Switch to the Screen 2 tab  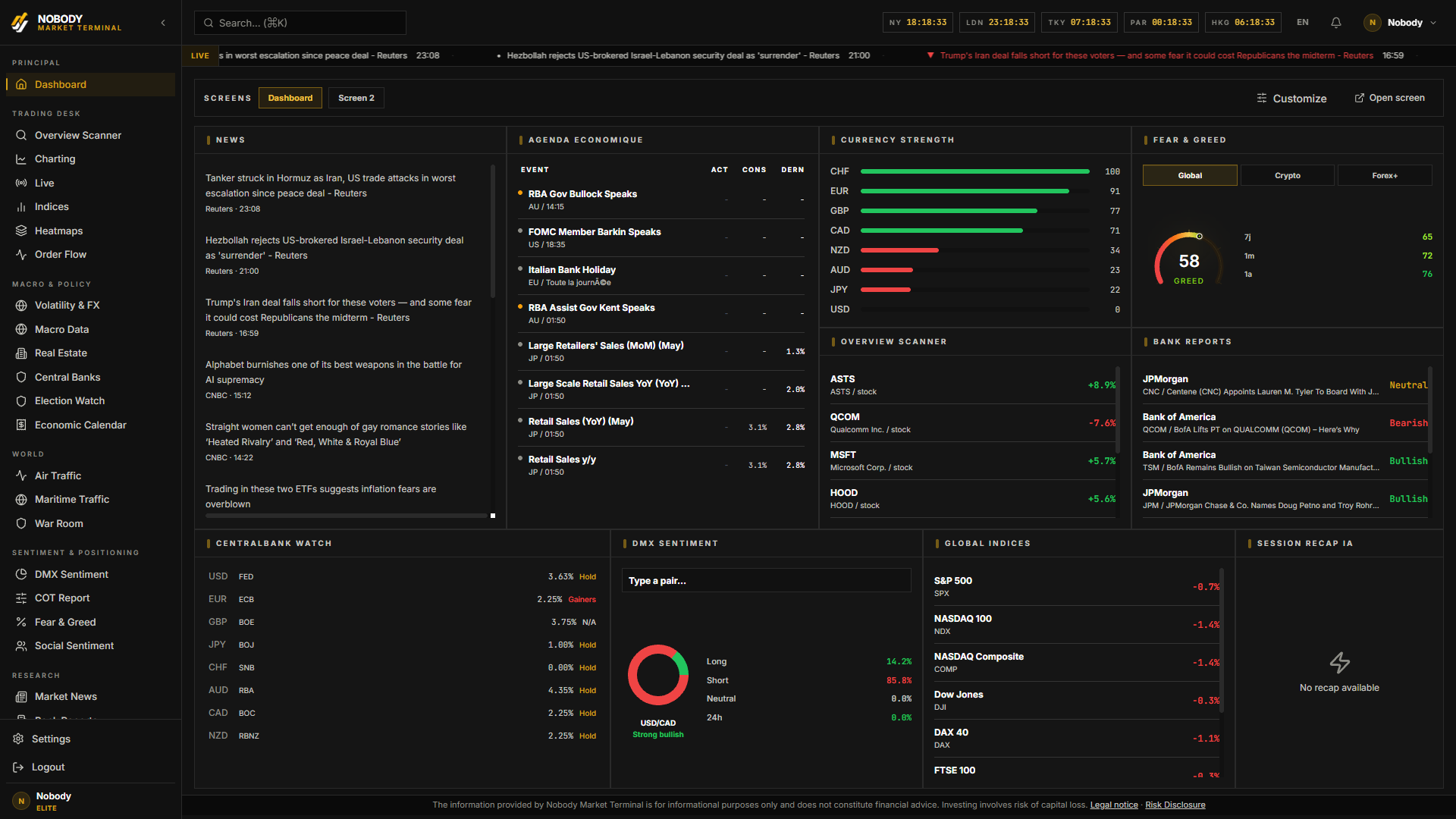(x=356, y=98)
